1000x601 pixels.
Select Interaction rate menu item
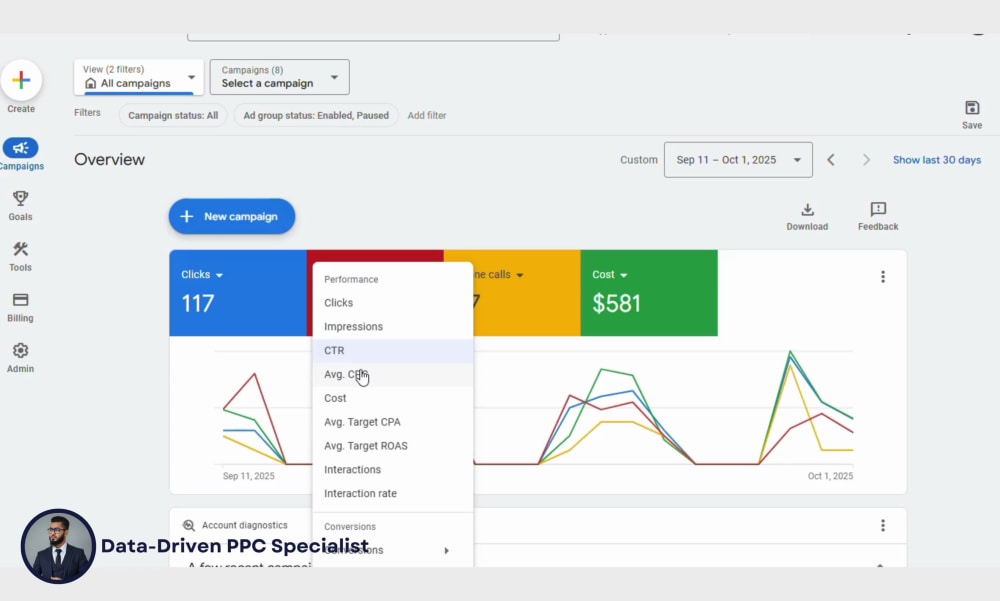(x=393, y=493)
